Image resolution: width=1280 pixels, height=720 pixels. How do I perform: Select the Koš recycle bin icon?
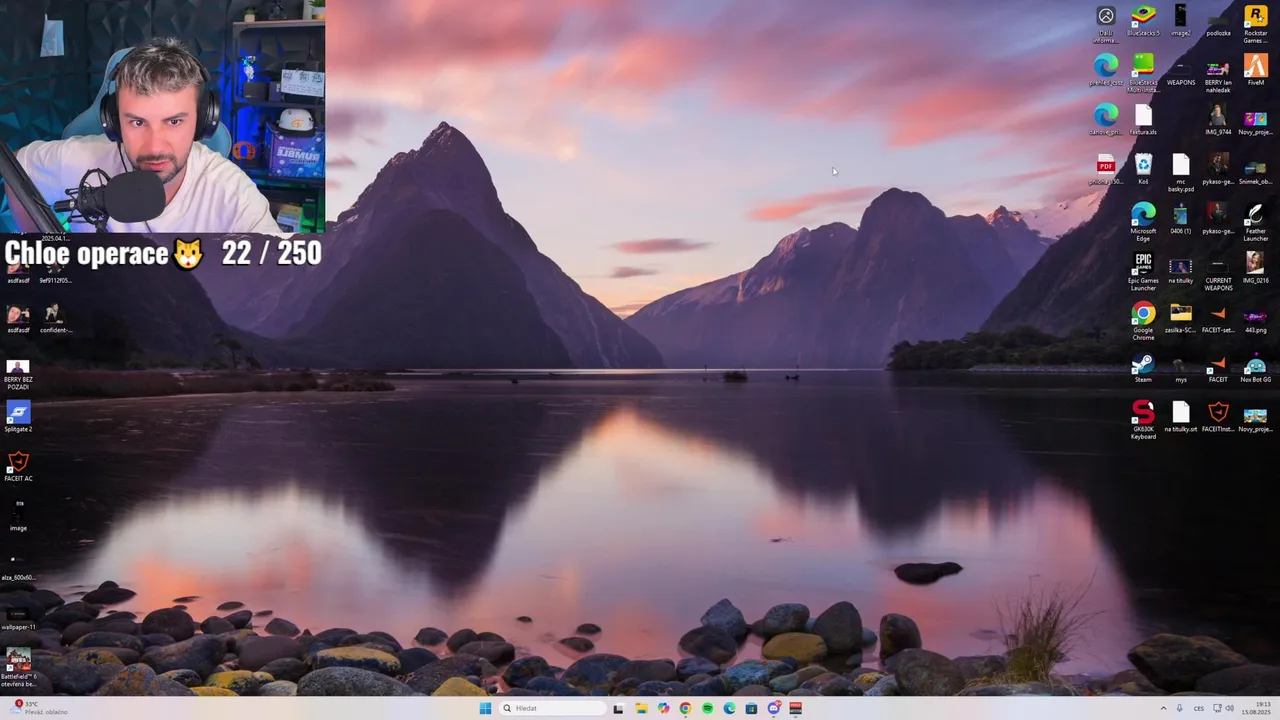coord(1143,169)
